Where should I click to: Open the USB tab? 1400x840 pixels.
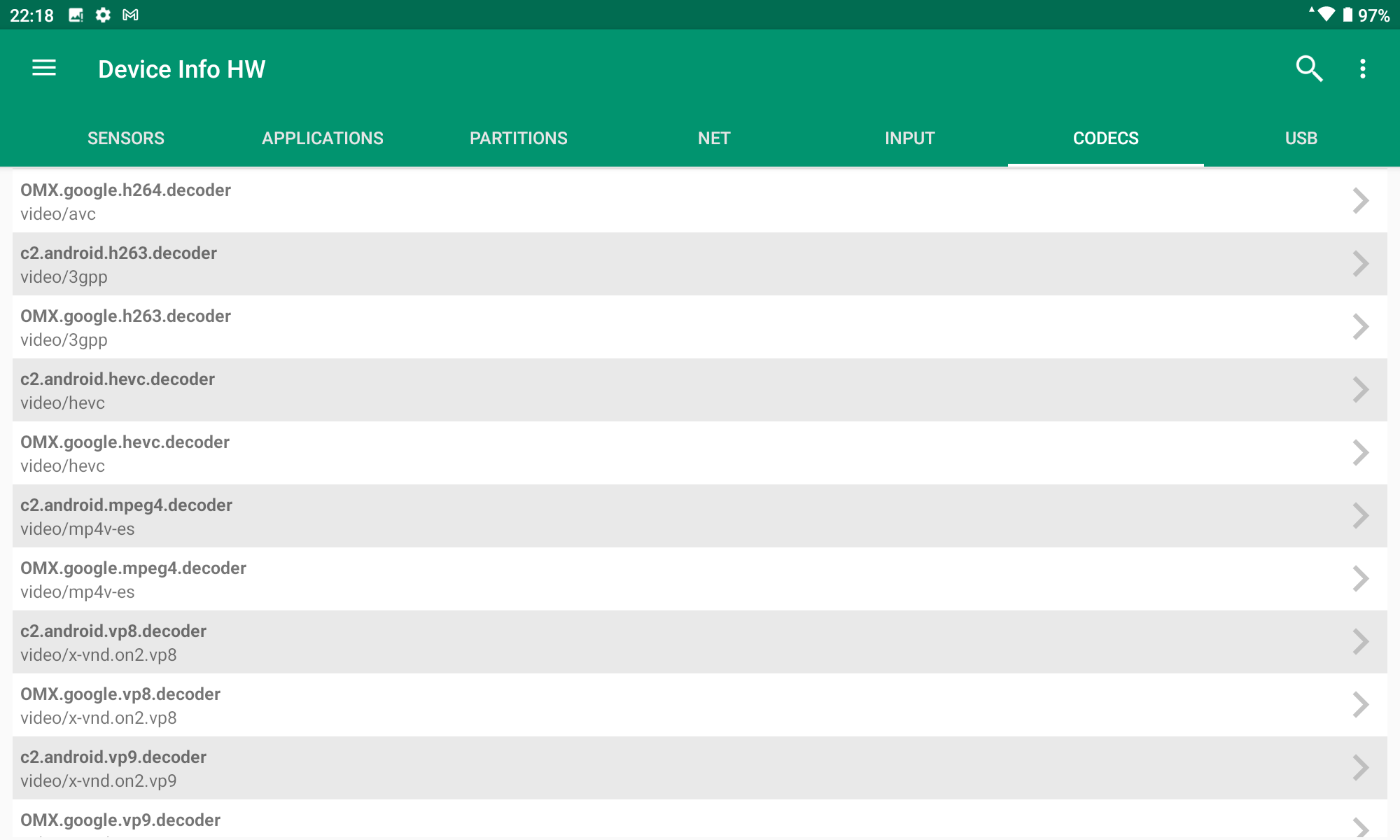[1301, 138]
